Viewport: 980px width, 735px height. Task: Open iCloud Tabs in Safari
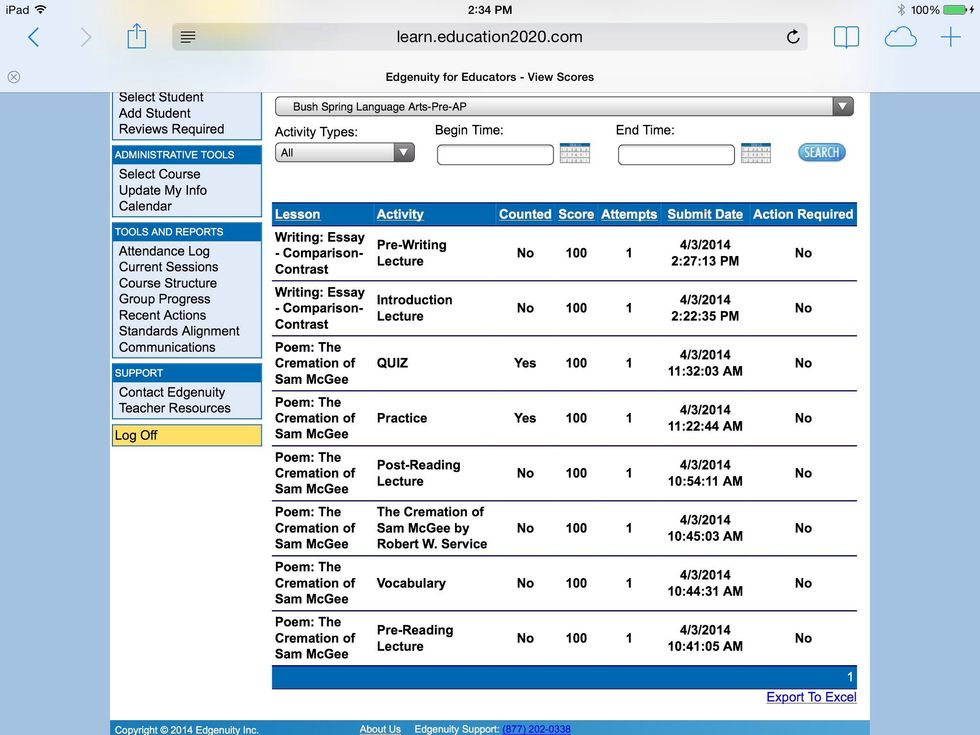[x=900, y=36]
